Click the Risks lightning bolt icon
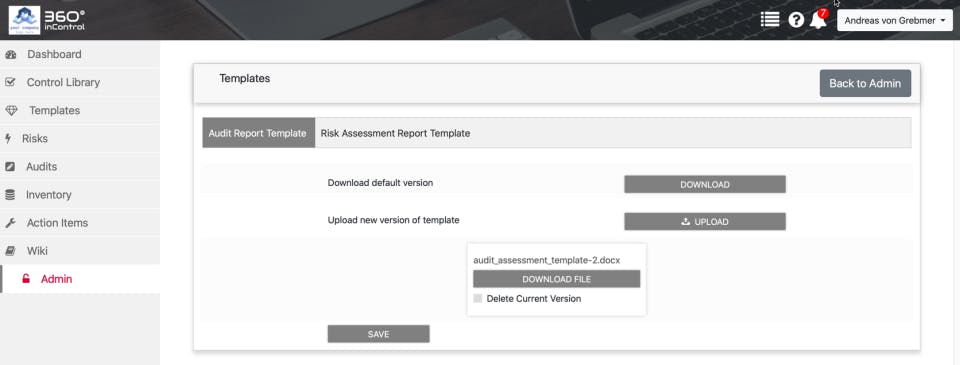 coord(8,138)
